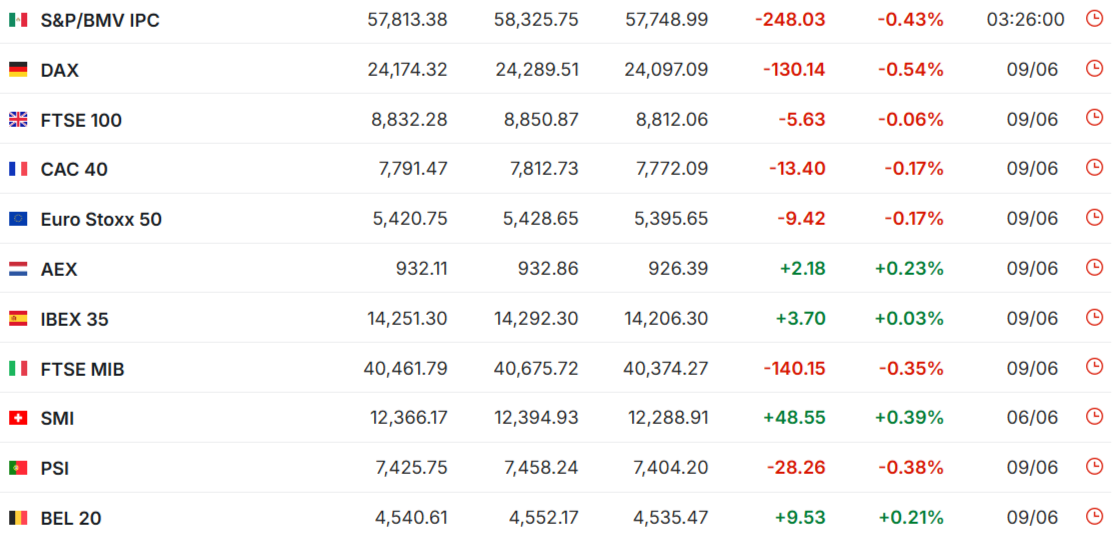Click the clock icon in the PSI row

(x=1095, y=466)
